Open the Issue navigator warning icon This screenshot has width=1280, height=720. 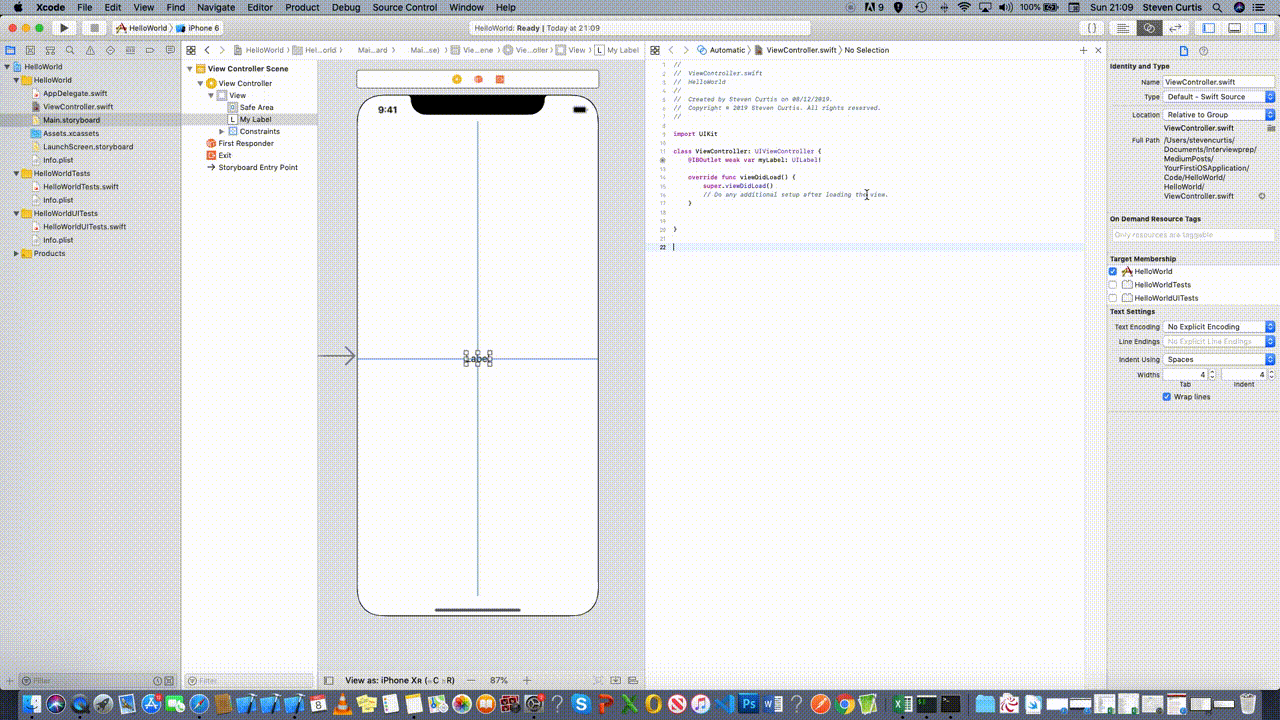click(x=90, y=50)
